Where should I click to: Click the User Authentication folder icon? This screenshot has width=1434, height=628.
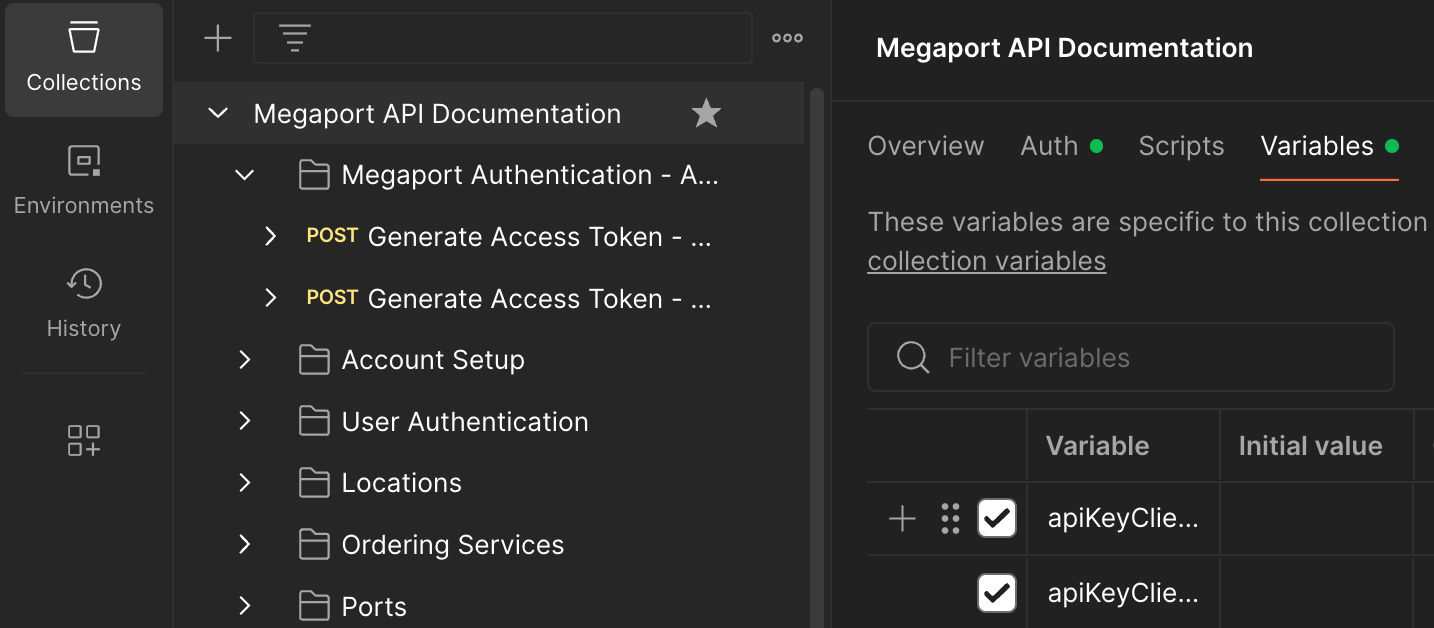tap(314, 422)
